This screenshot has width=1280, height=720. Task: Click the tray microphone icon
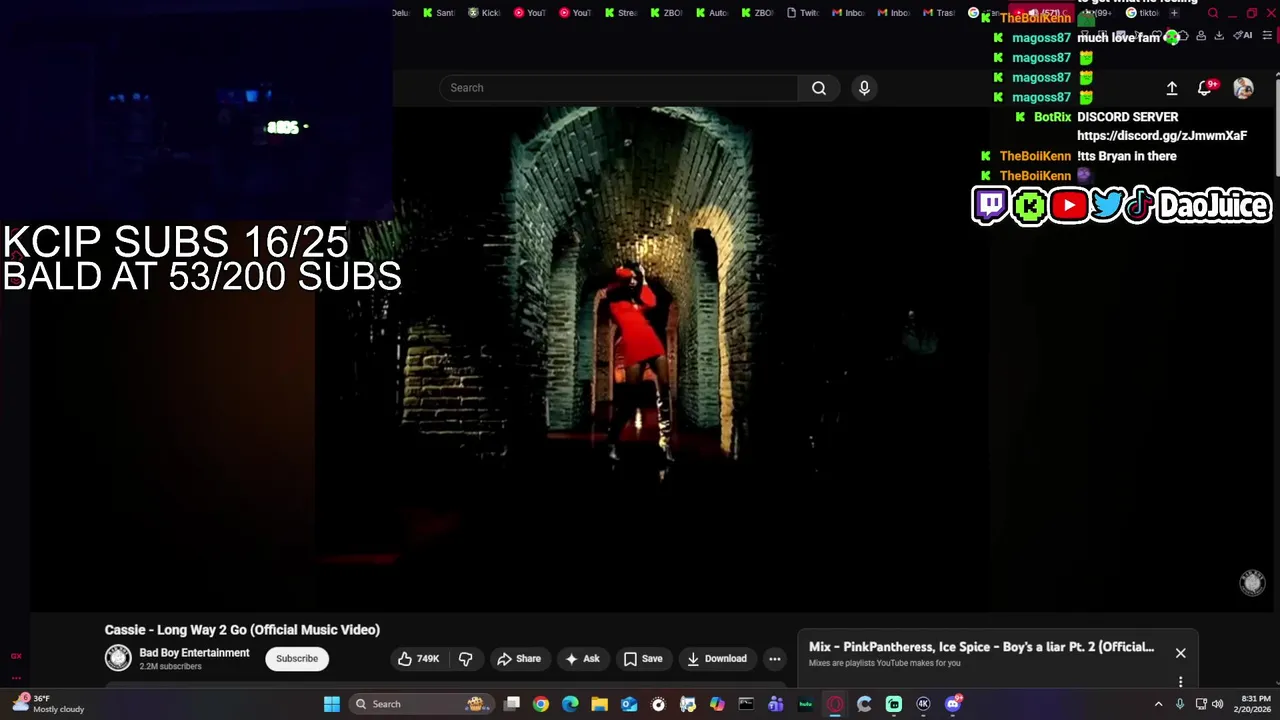click(x=1180, y=704)
